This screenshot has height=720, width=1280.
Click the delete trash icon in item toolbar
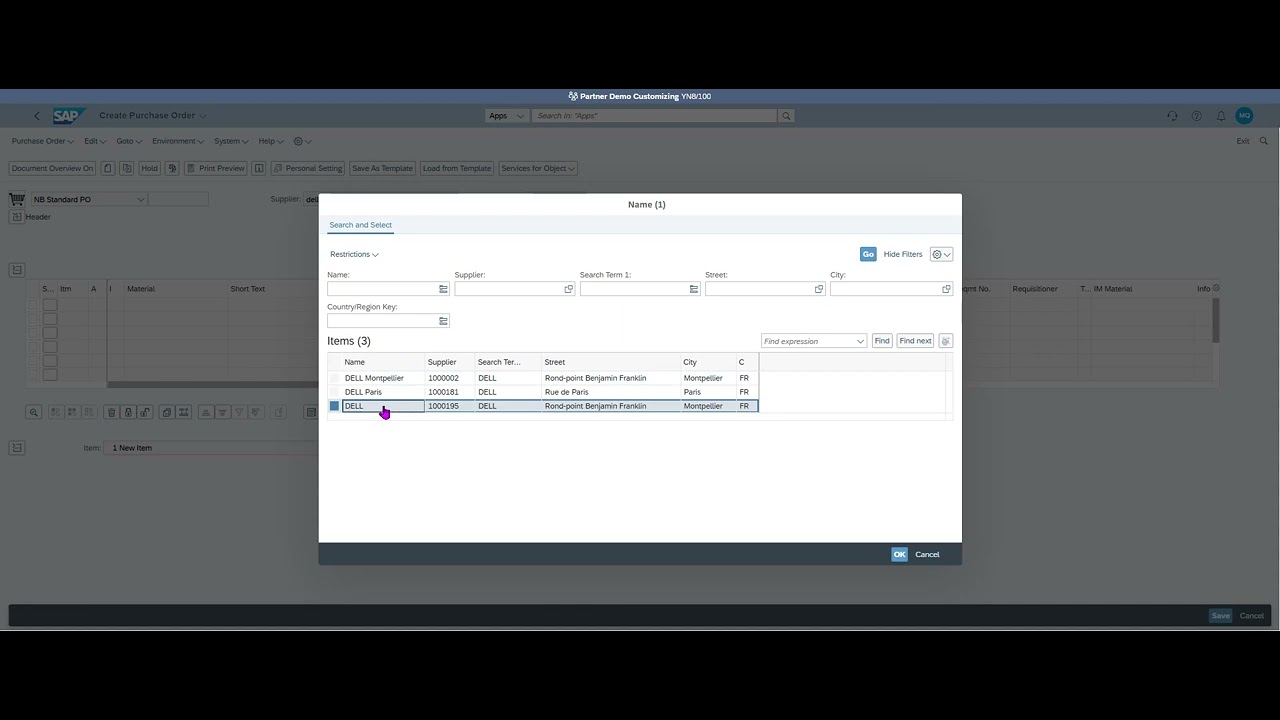tap(112, 412)
